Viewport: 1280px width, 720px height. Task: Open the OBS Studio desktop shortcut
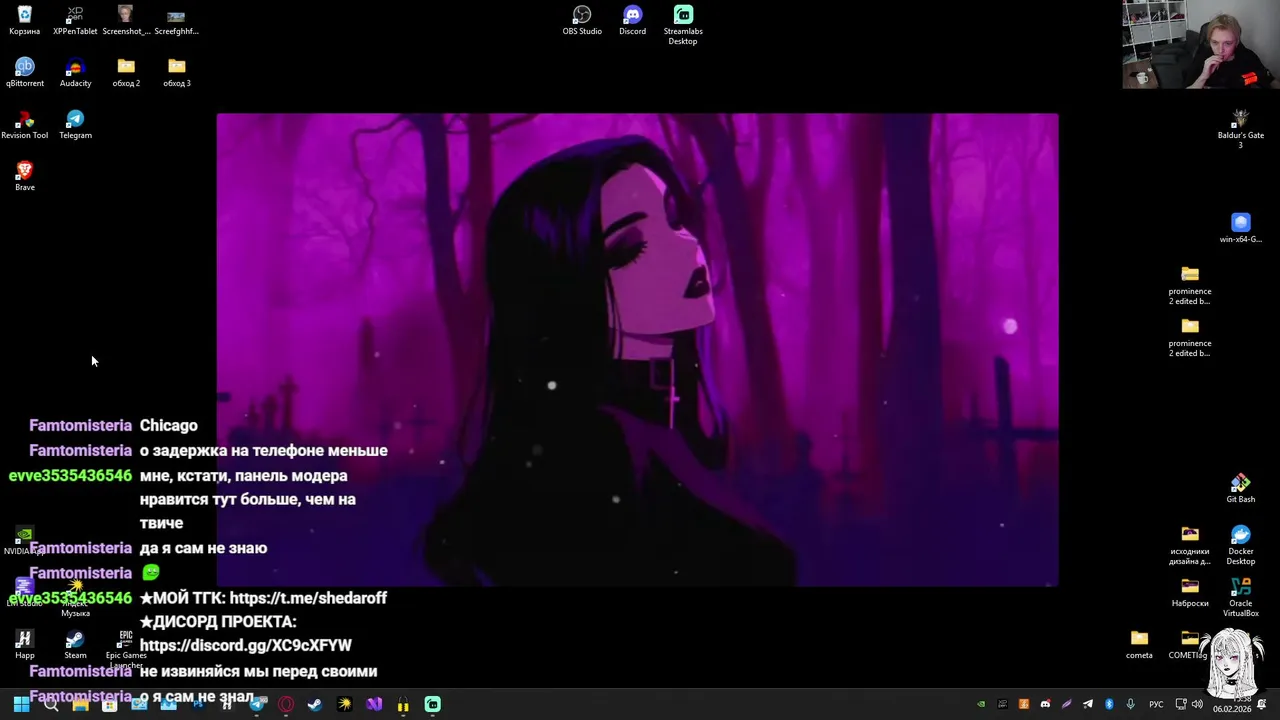point(582,20)
